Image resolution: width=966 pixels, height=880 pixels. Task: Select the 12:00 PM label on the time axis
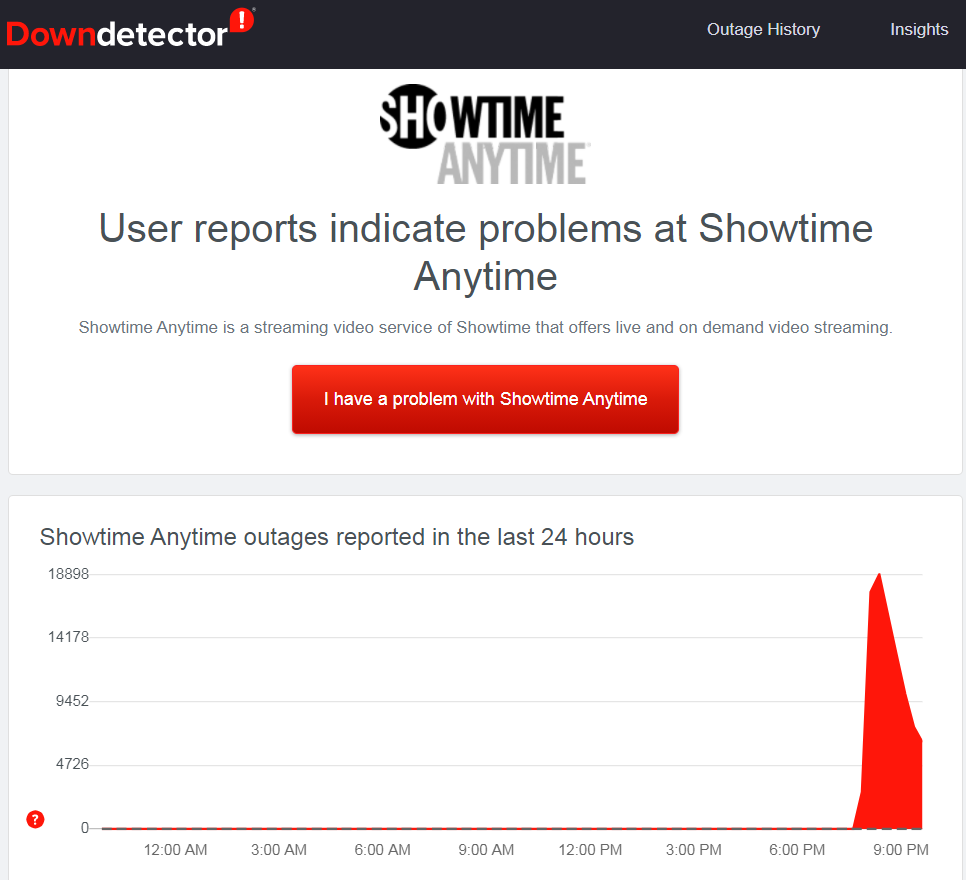(589, 850)
